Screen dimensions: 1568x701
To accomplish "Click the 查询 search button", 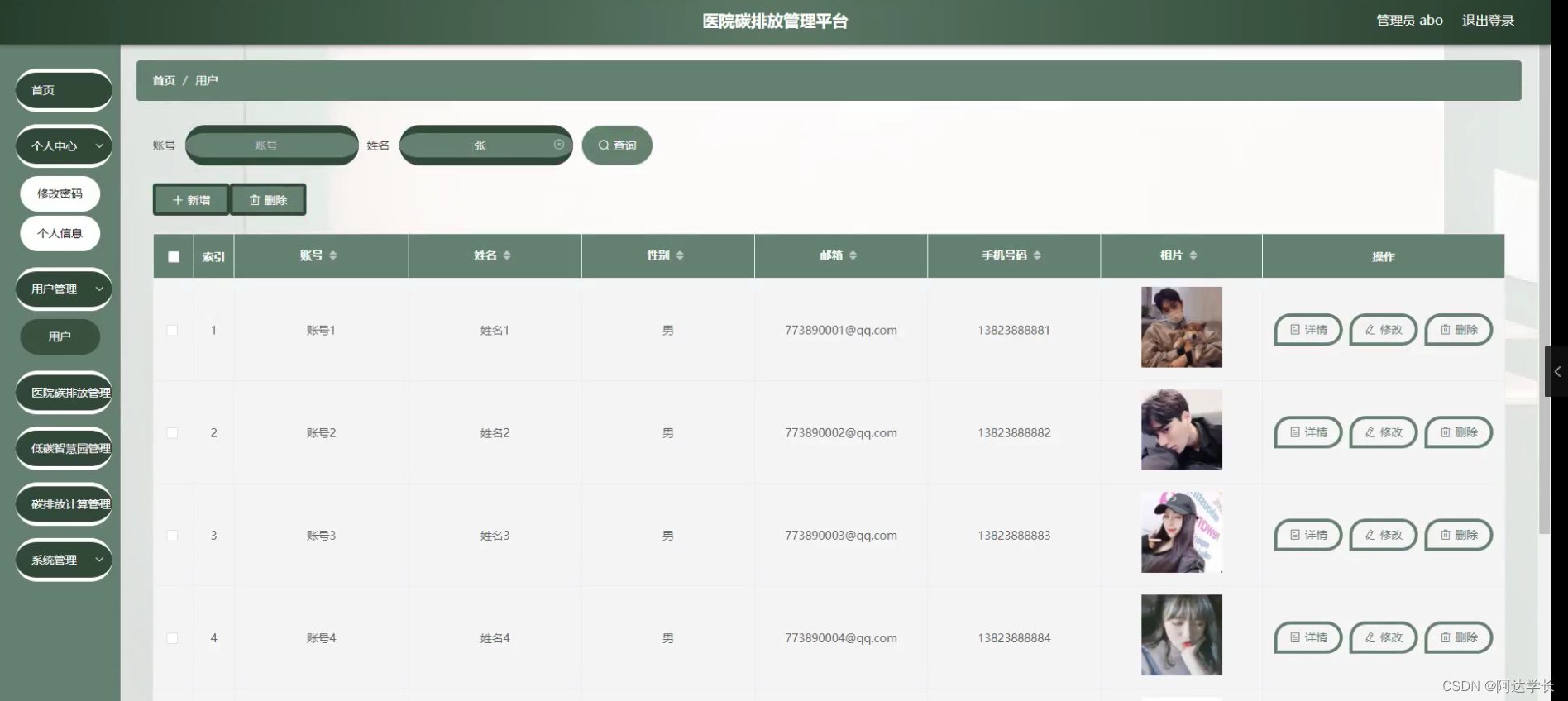I will click(617, 145).
